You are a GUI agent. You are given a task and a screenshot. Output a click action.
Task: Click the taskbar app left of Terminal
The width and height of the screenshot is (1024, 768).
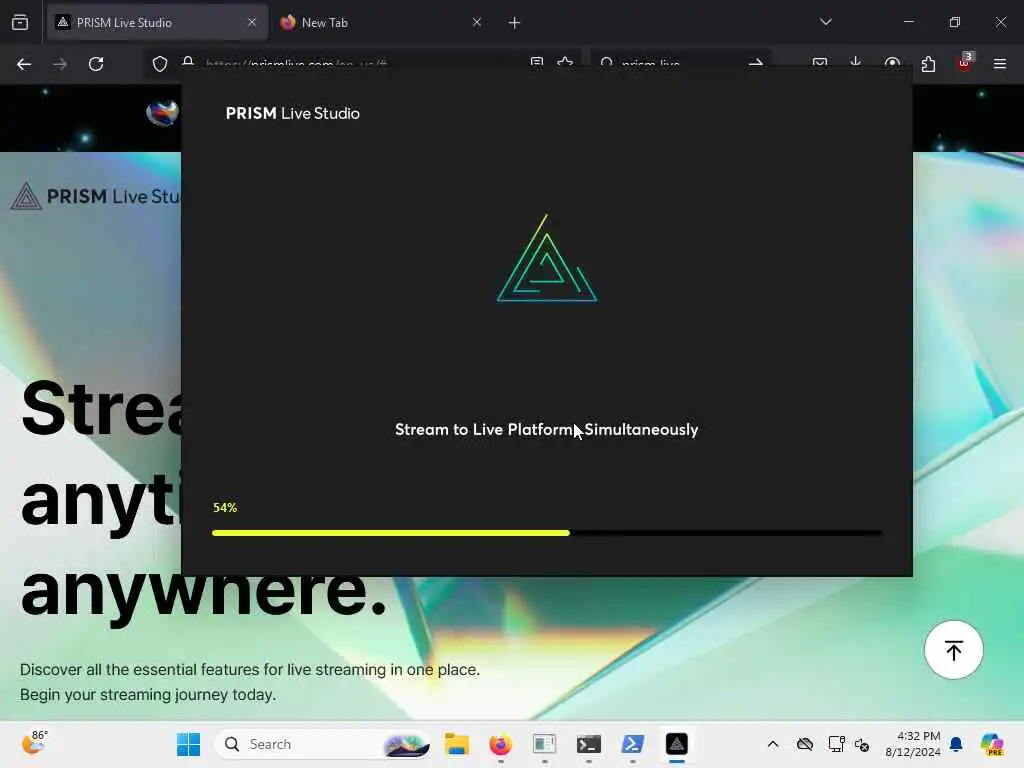pyautogui.click(x=545, y=744)
